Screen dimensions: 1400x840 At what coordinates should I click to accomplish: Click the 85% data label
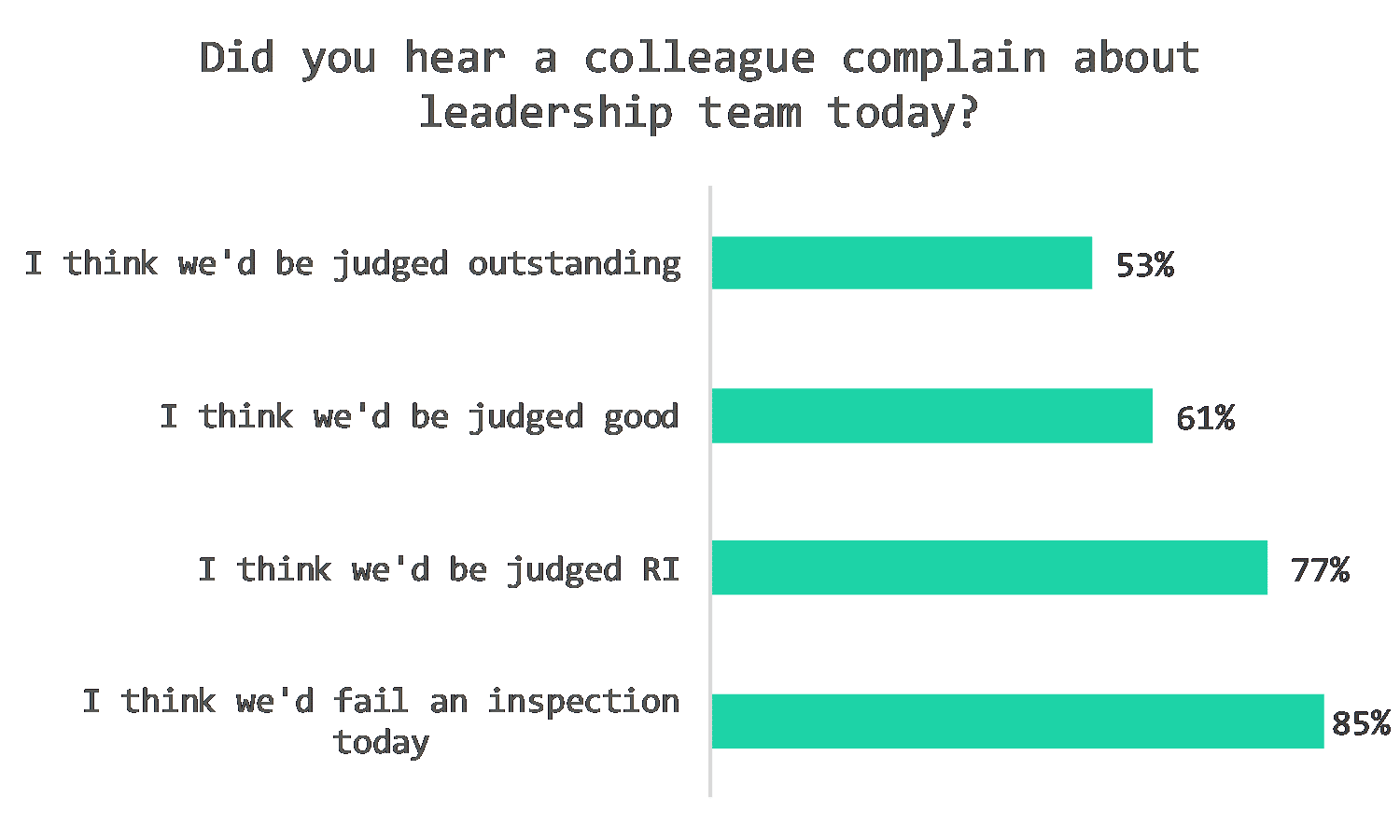point(1361,722)
